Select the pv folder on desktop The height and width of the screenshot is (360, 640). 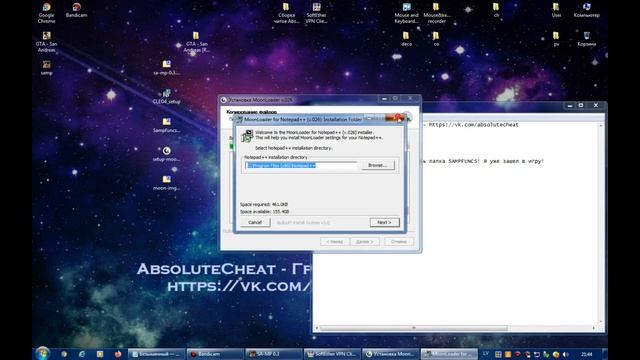(x=556, y=39)
